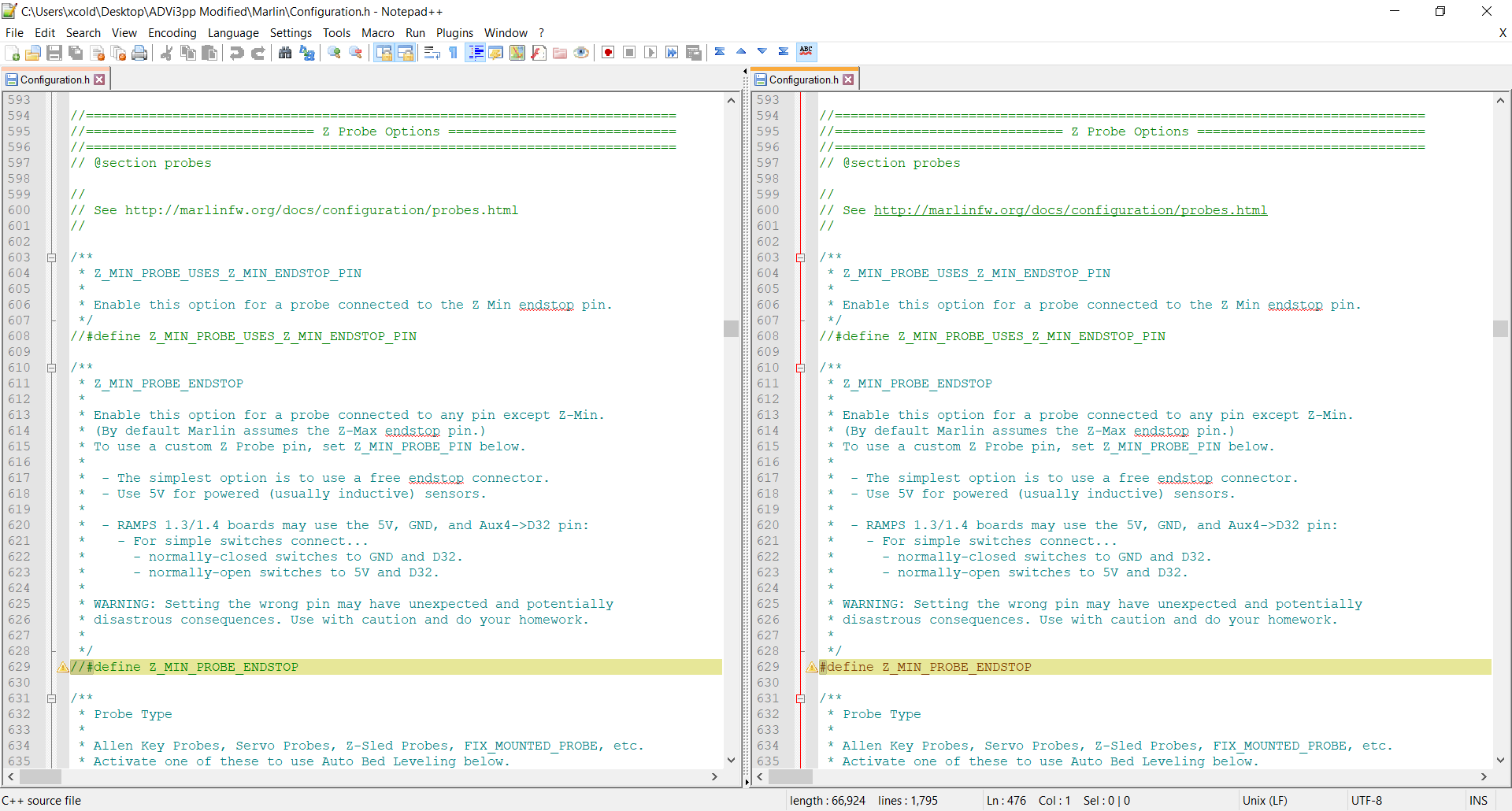Open the File menu
The width and height of the screenshot is (1512, 811).
(14, 32)
